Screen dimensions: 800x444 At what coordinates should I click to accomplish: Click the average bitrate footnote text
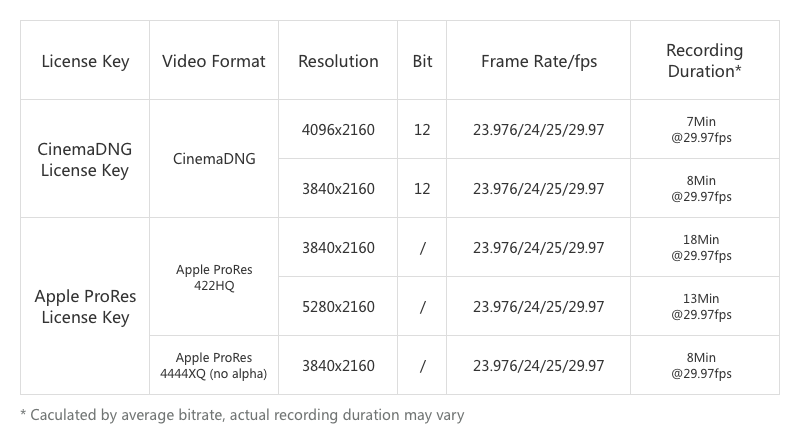click(x=242, y=414)
